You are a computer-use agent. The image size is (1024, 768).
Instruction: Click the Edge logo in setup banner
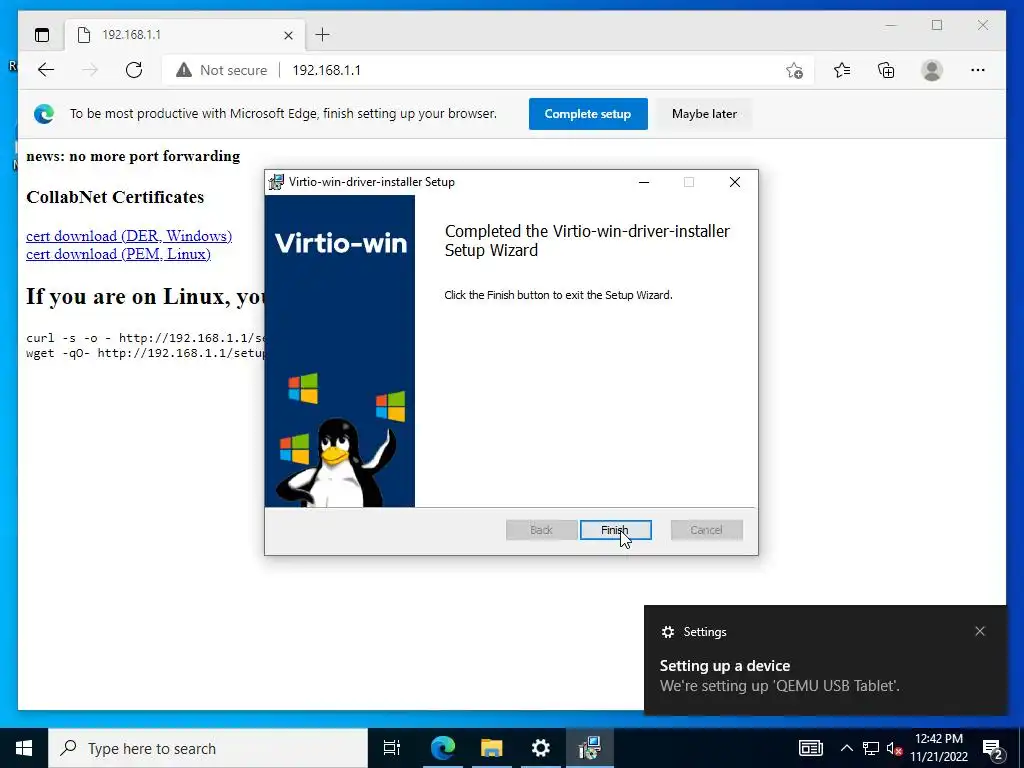point(44,114)
